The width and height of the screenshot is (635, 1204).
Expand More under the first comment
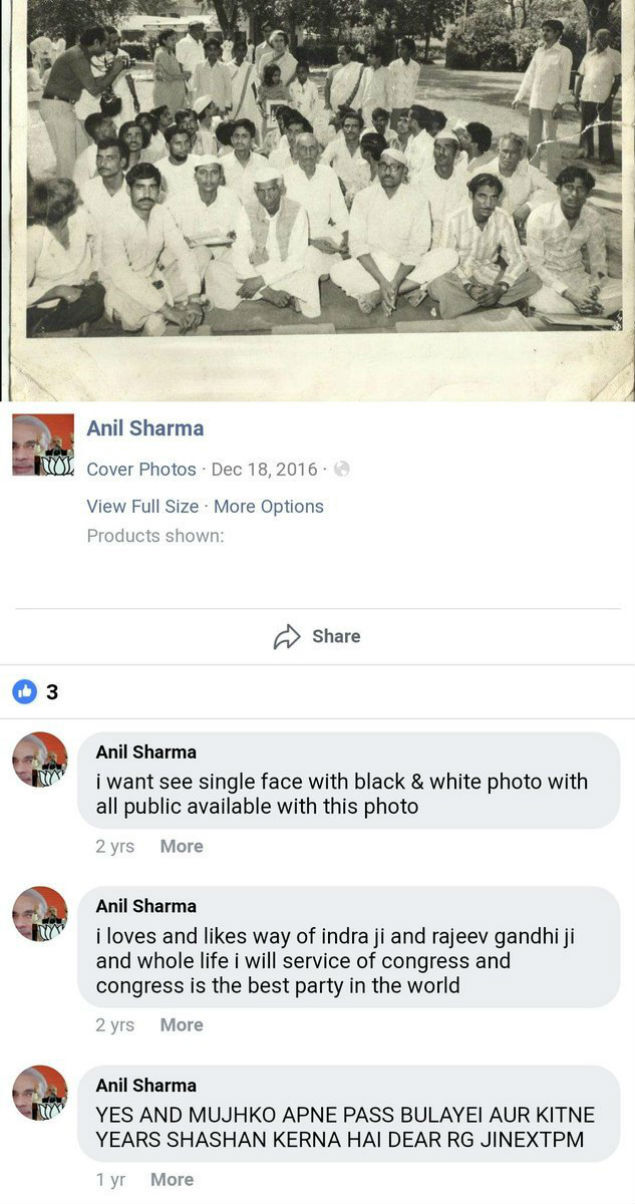click(181, 846)
